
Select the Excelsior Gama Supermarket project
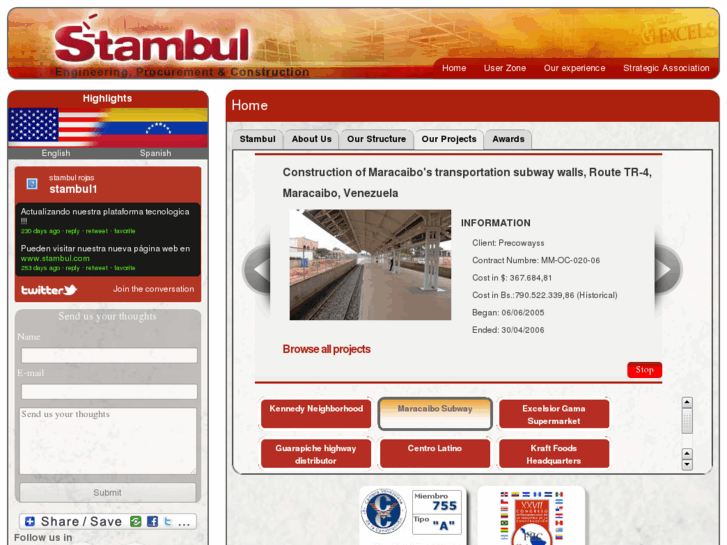tap(554, 413)
